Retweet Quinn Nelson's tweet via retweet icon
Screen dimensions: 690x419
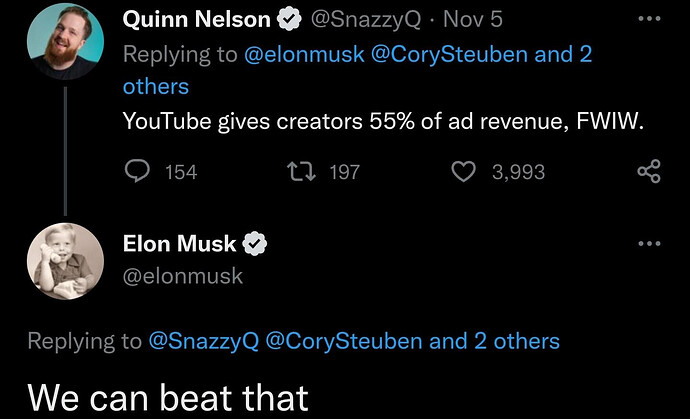(301, 171)
